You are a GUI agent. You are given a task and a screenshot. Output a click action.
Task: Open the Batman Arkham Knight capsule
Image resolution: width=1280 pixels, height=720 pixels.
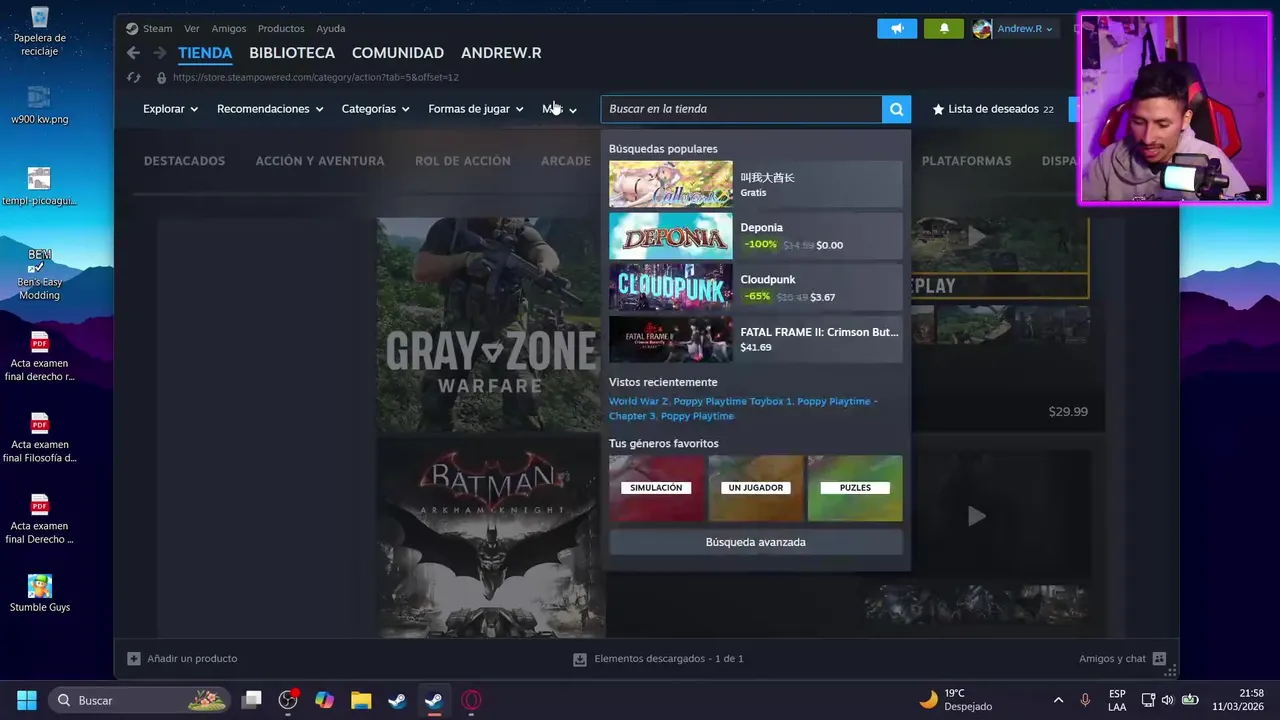point(491,537)
